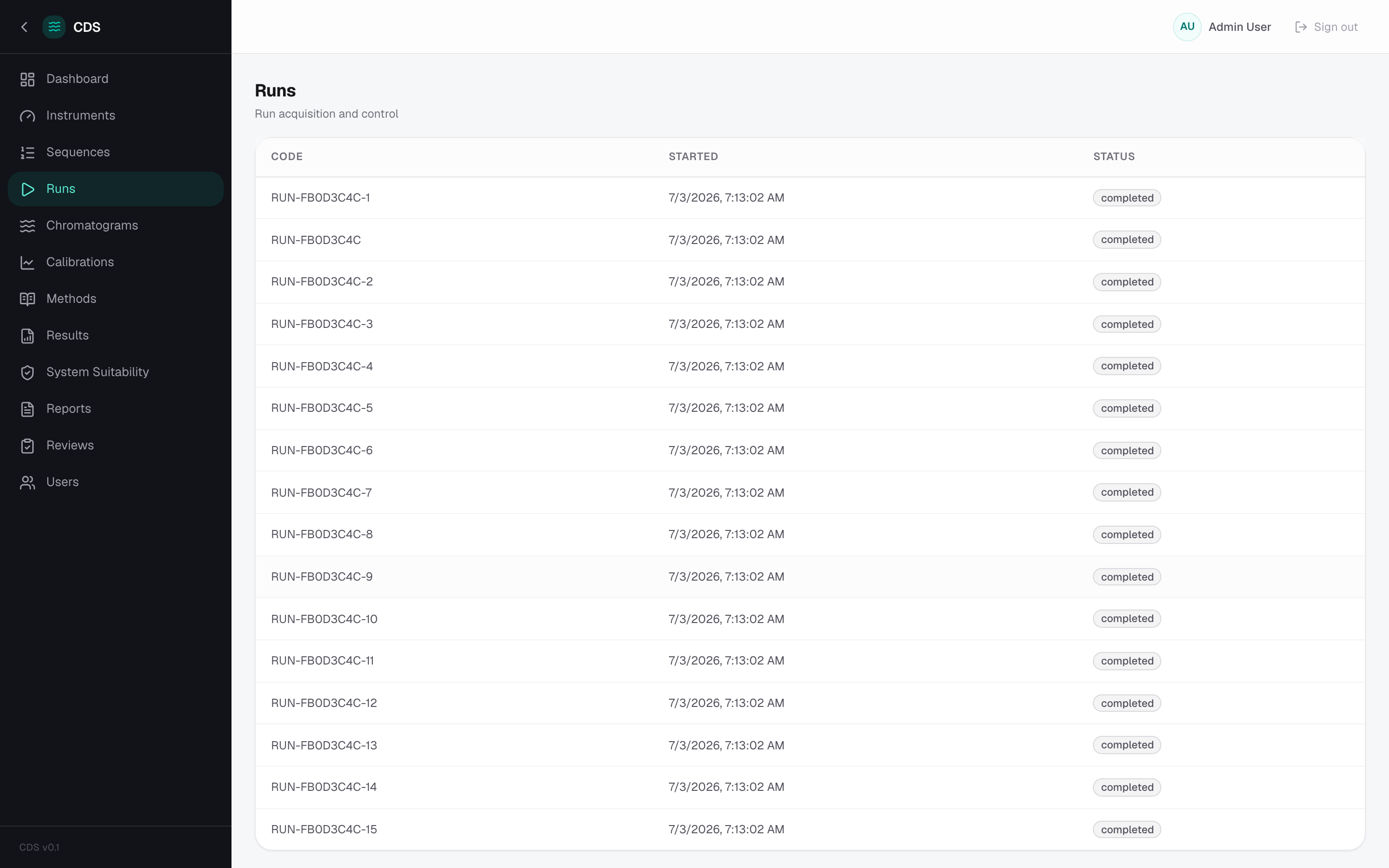1389x868 pixels.
Task: Open run RUN-FB0D3C4C-12
Action: [x=324, y=703]
